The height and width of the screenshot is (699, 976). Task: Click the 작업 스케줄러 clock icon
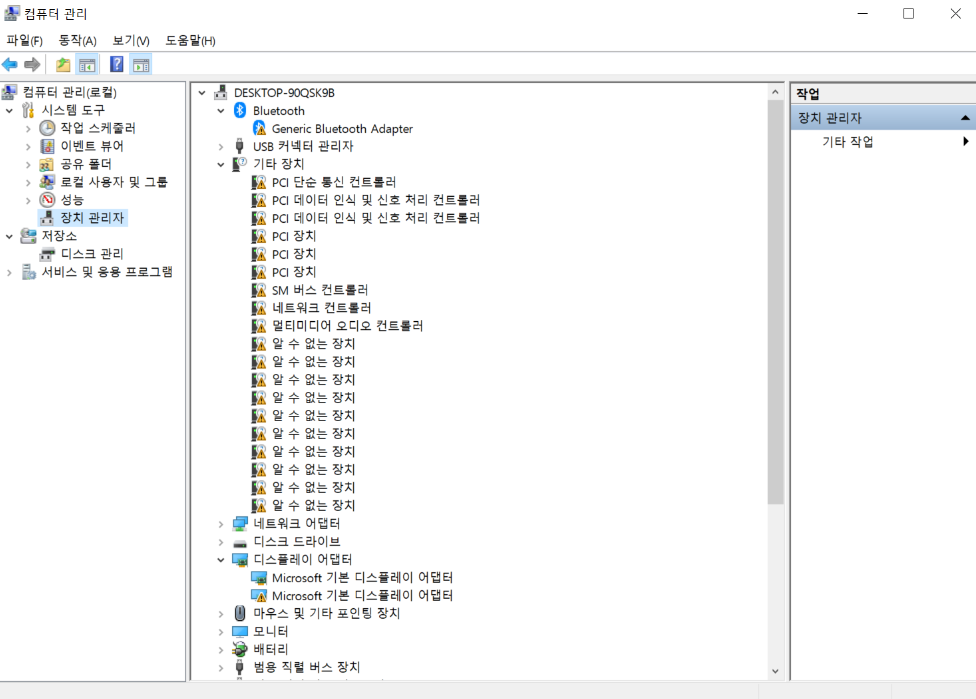point(47,128)
